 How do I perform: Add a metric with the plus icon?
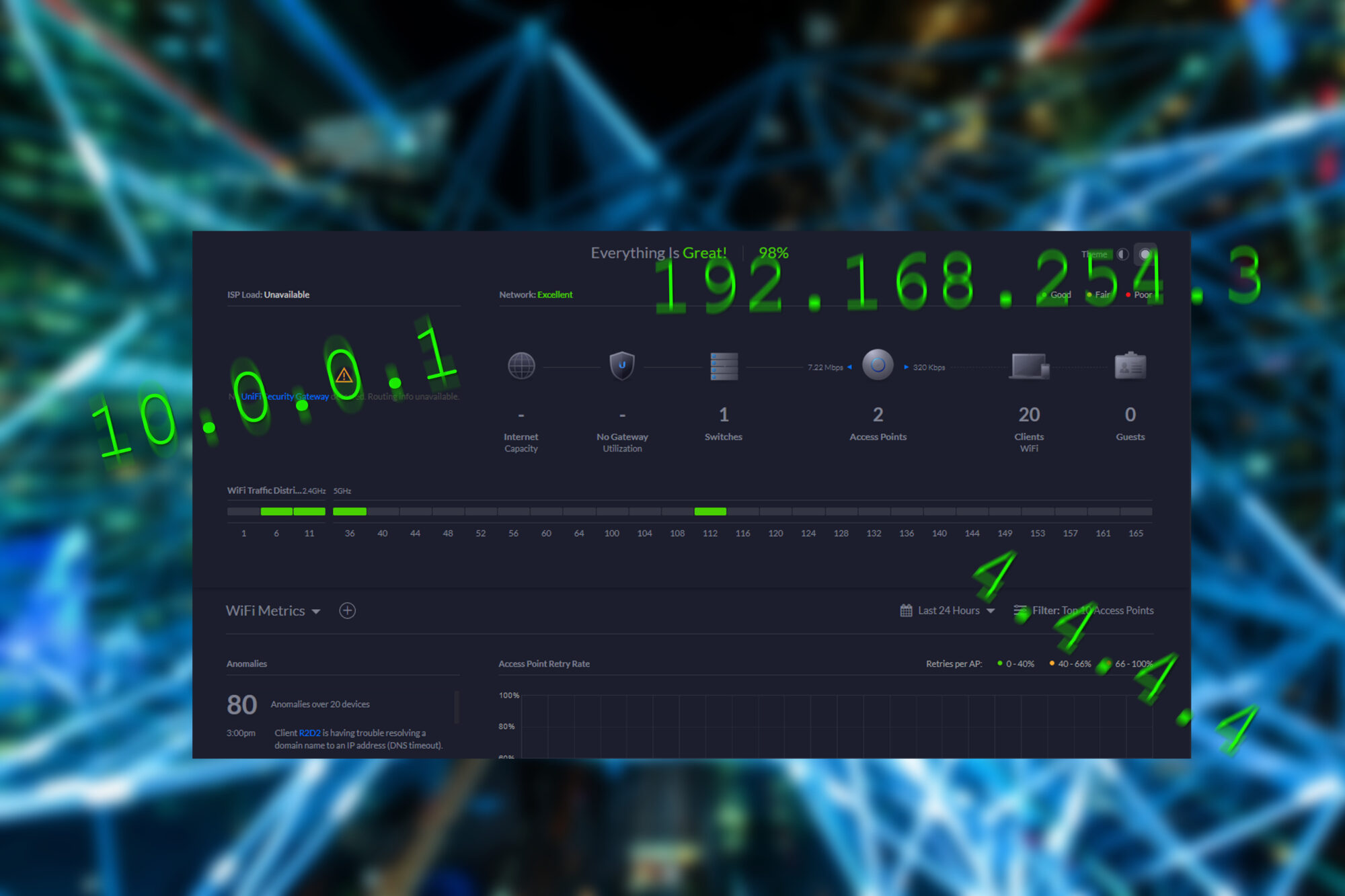(x=347, y=610)
